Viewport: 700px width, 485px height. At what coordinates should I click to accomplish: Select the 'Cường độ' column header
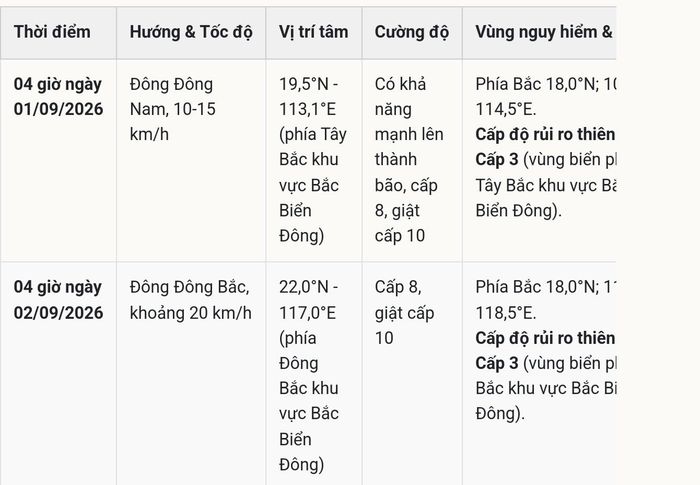click(412, 33)
